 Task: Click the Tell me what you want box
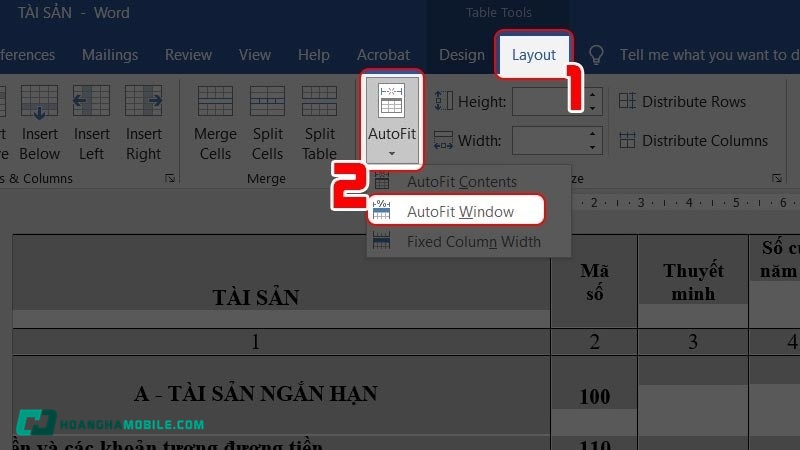pos(709,55)
